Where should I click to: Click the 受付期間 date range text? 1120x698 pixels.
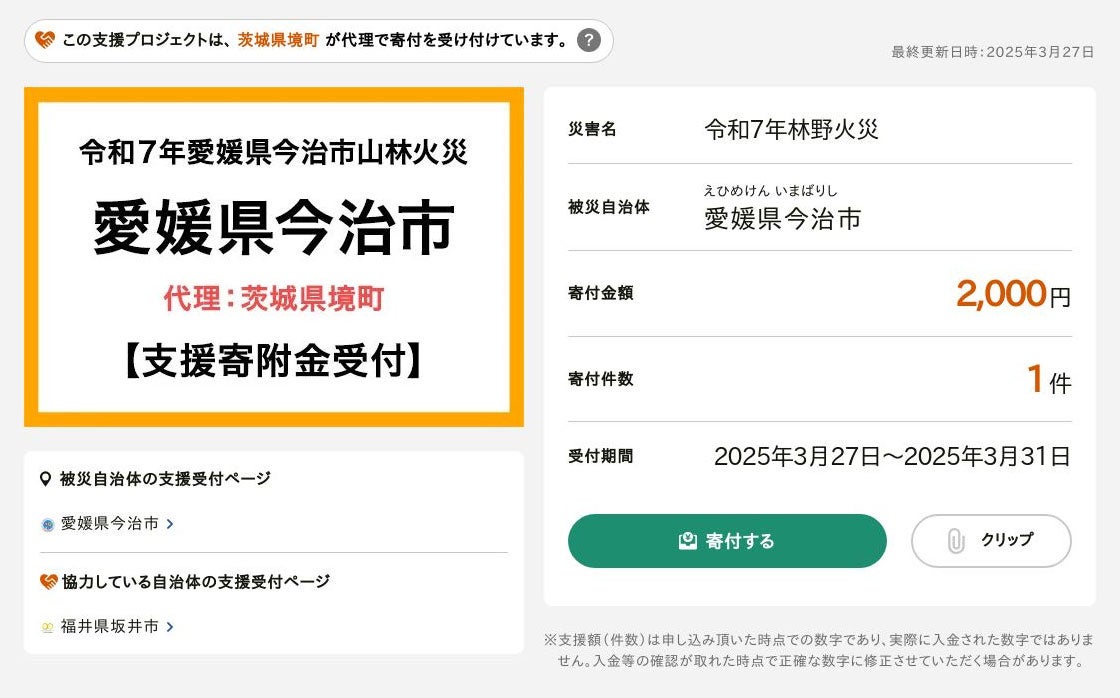(892, 457)
